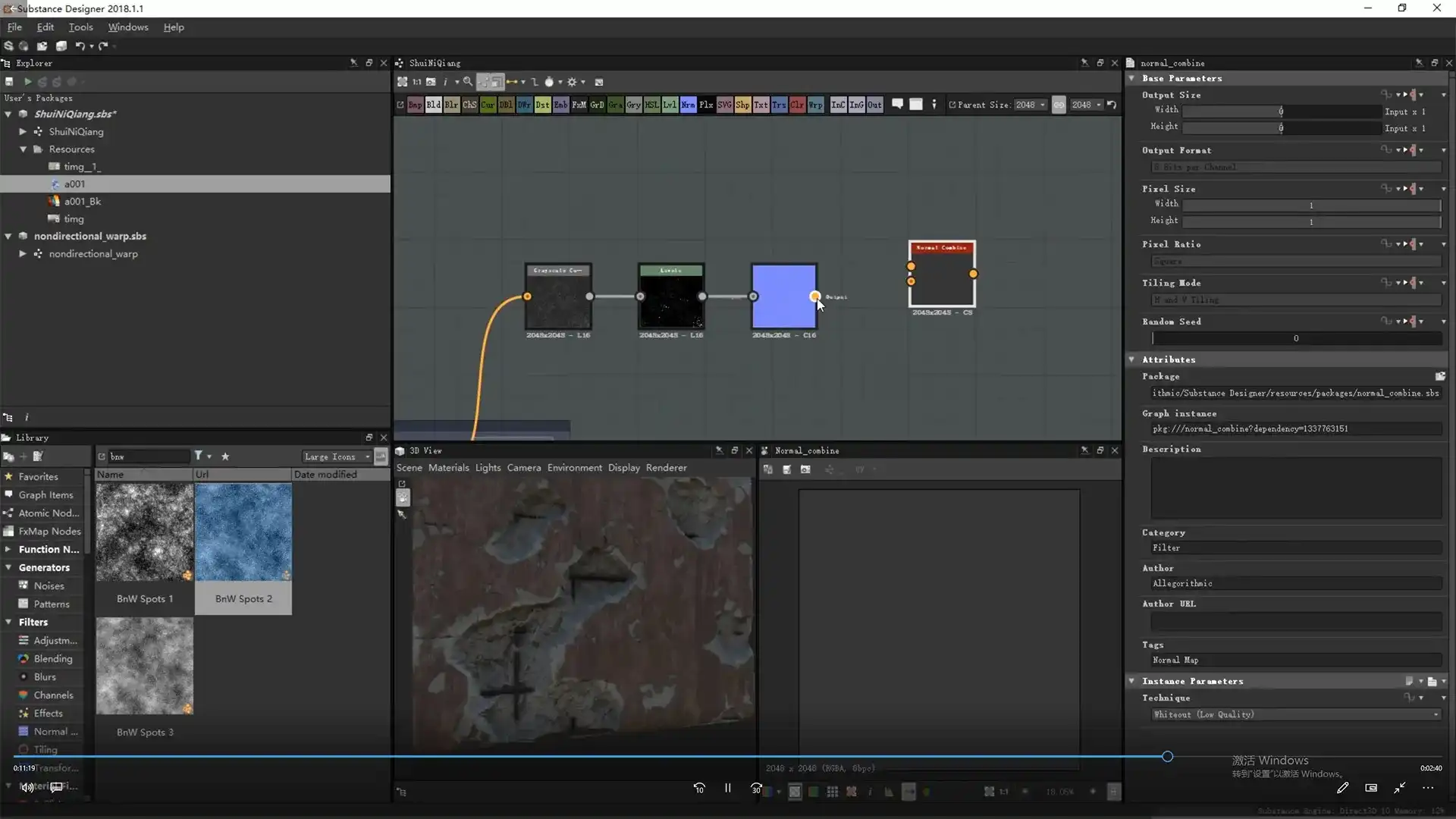Insert a Normal node via the Nrm icon
Viewport: 1456px width, 819px height.
(x=687, y=105)
